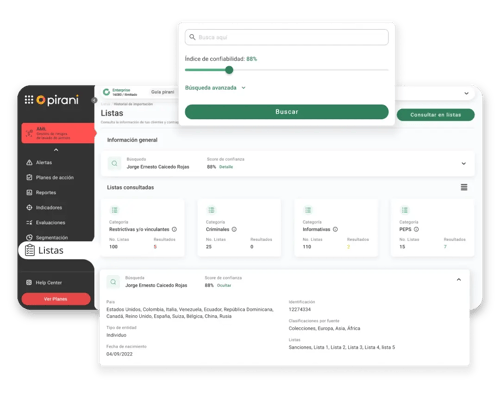
Task: Click the Enterprise plan progress ring icon
Action: (106, 92)
